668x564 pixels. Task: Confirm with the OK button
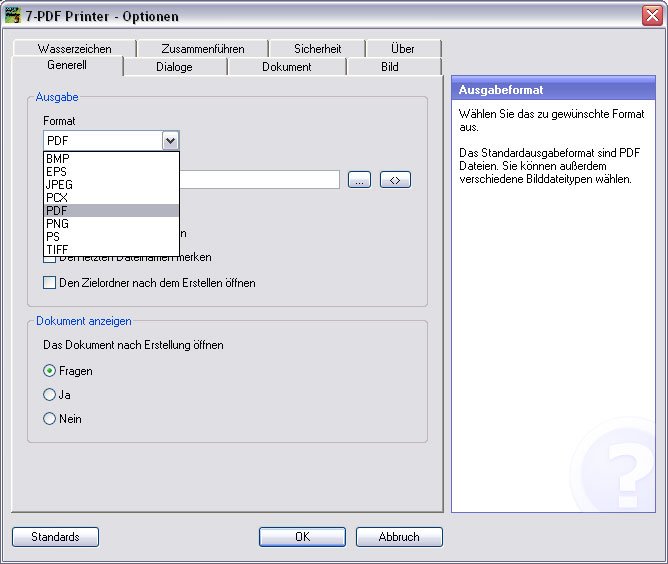[302, 537]
